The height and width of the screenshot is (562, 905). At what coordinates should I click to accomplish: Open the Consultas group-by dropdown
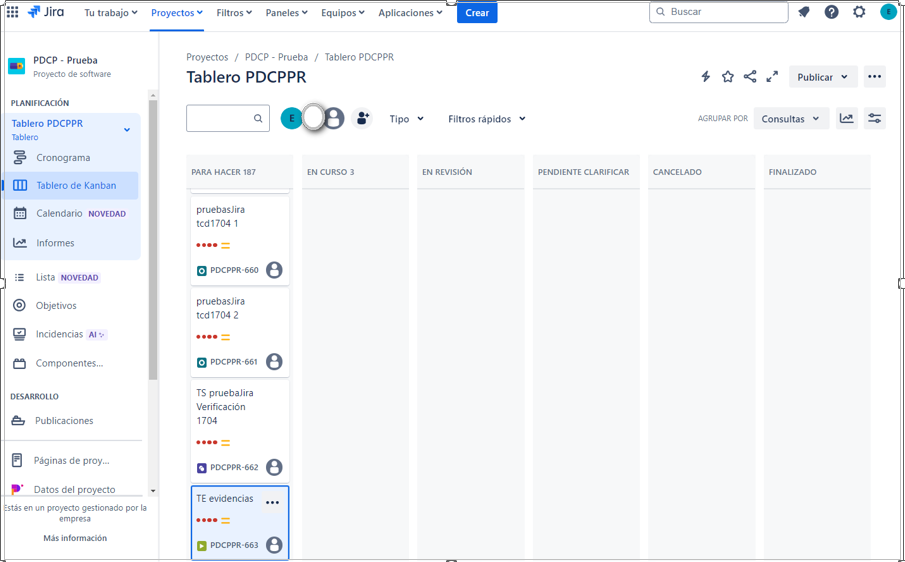[x=790, y=119]
